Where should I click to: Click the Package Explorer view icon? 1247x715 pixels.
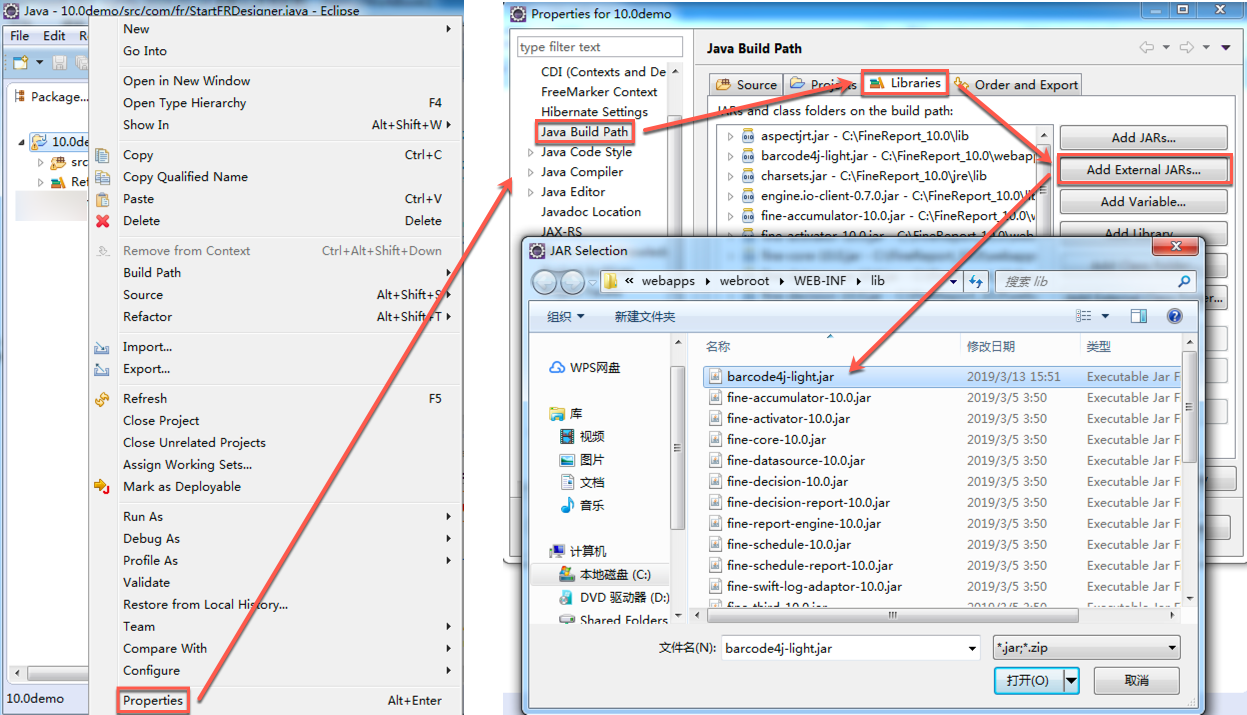(x=21, y=97)
